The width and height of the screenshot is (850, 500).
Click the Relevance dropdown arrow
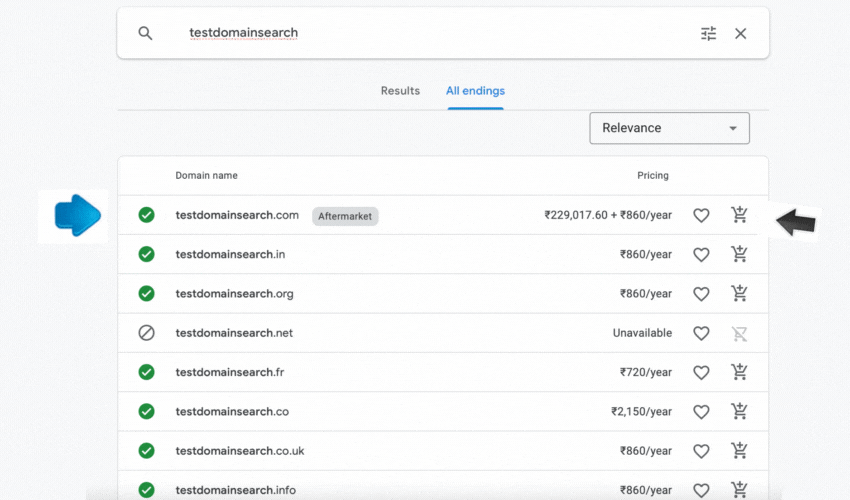tap(733, 129)
